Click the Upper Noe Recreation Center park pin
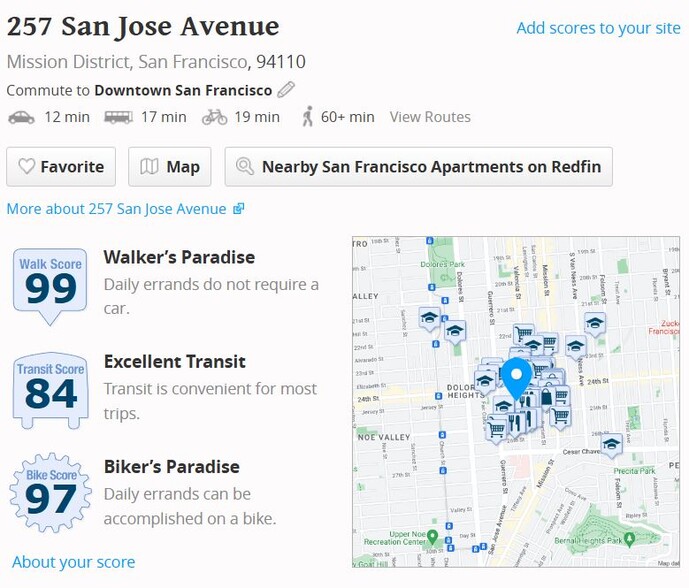The image size is (689, 588). pos(432,537)
